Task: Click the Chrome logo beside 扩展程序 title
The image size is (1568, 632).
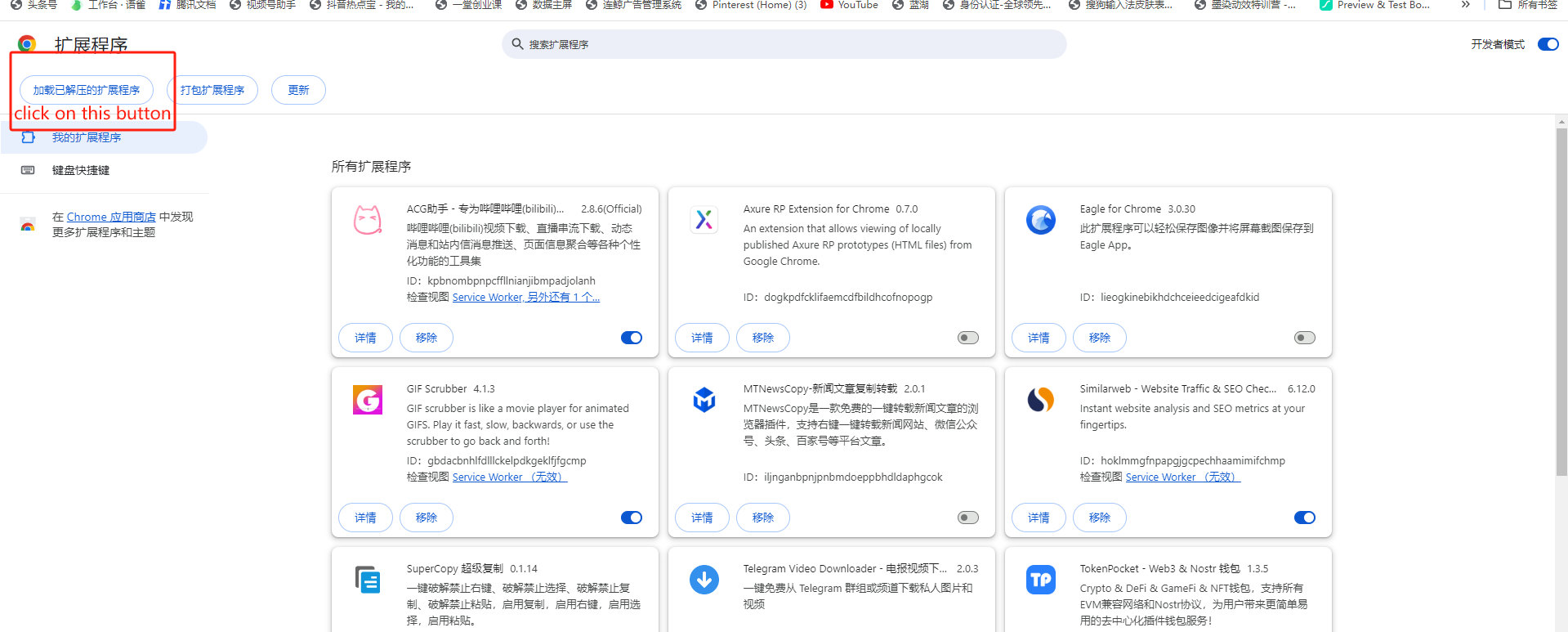Action: (27, 43)
